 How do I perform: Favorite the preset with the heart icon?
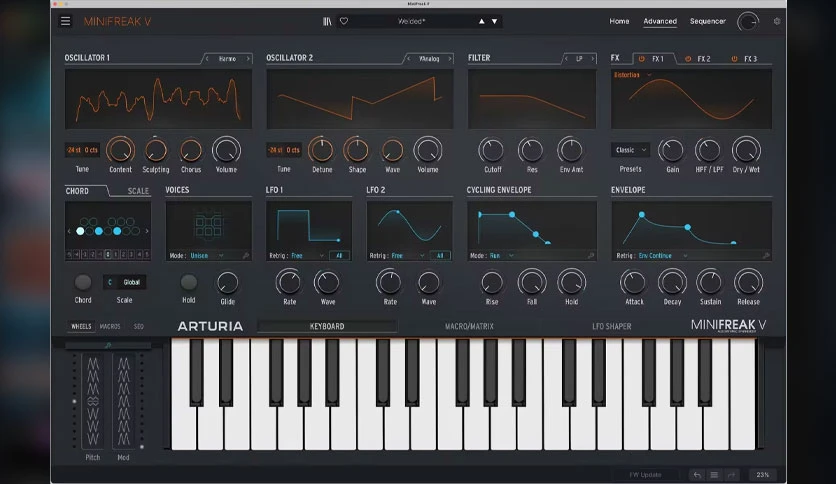[344, 21]
